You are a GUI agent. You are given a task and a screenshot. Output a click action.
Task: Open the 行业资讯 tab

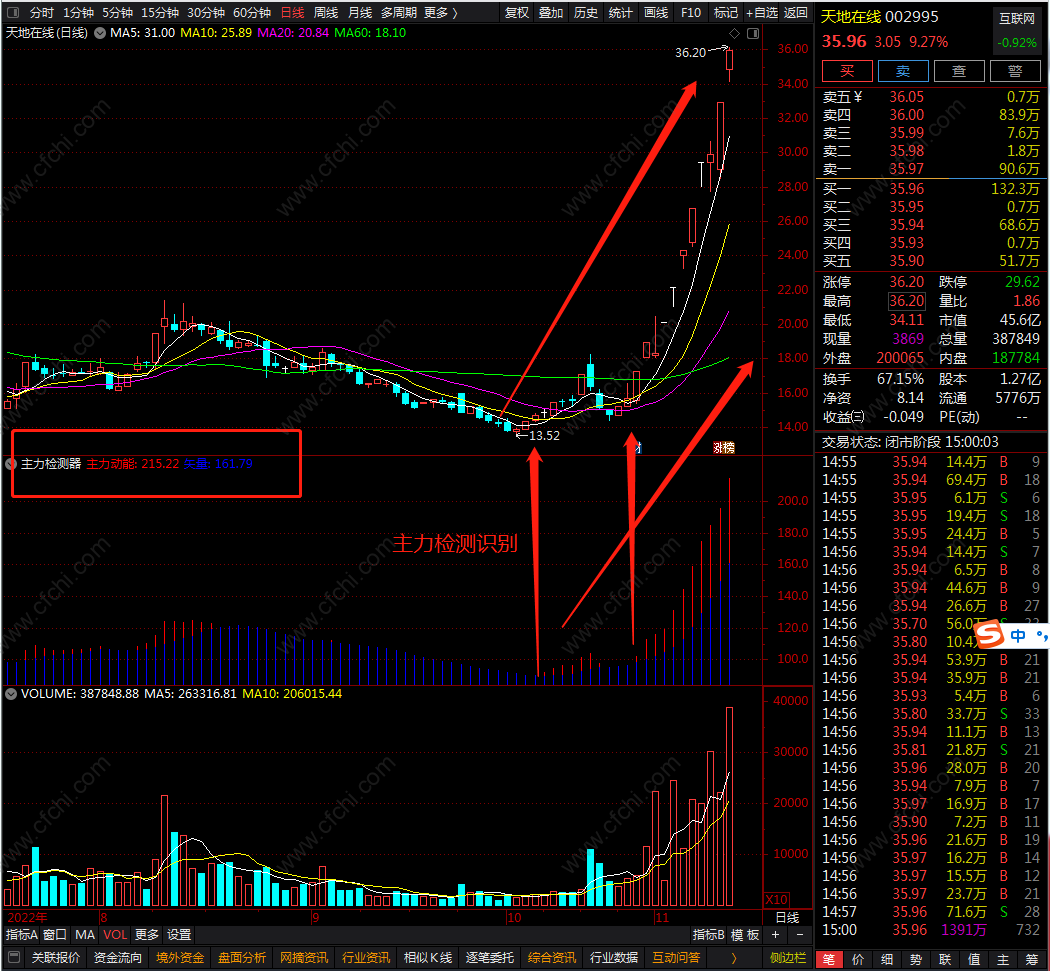click(366, 958)
